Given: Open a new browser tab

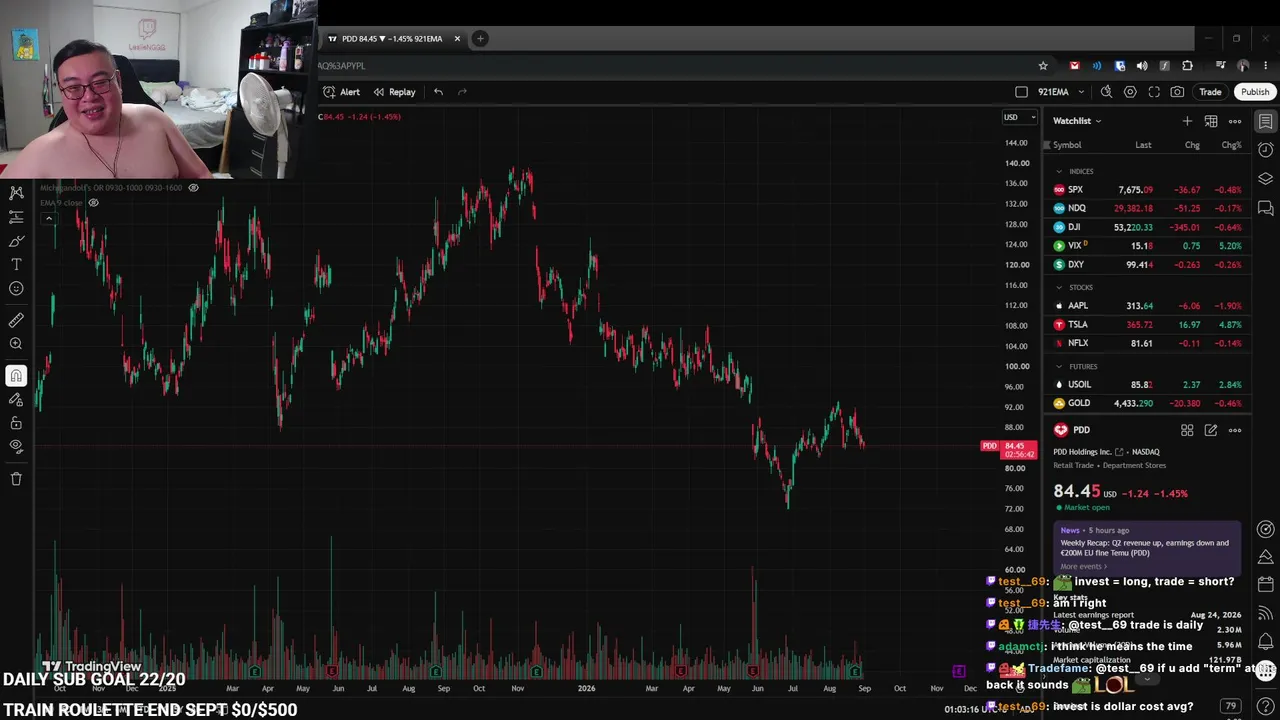Looking at the screenshot, I should 480,39.
